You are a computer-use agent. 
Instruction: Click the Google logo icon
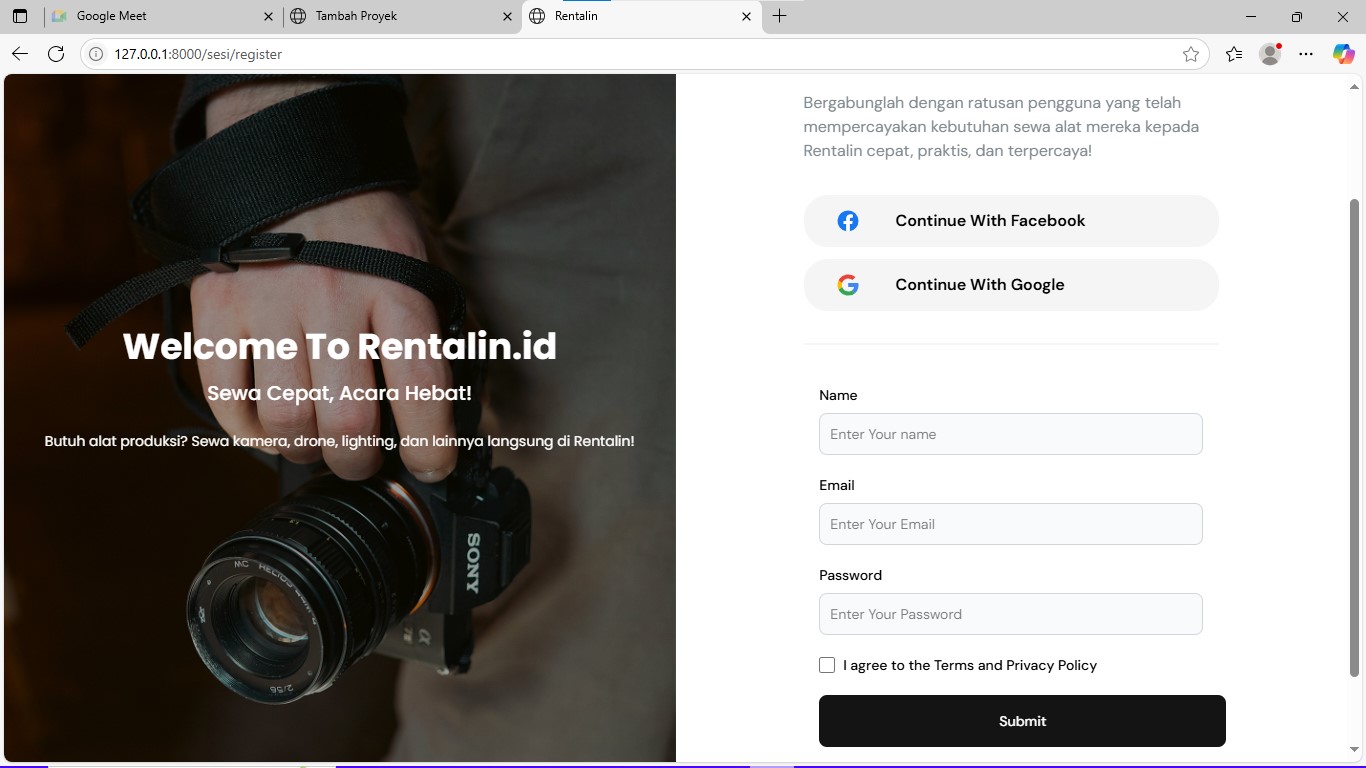pyautogui.click(x=848, y=285)
